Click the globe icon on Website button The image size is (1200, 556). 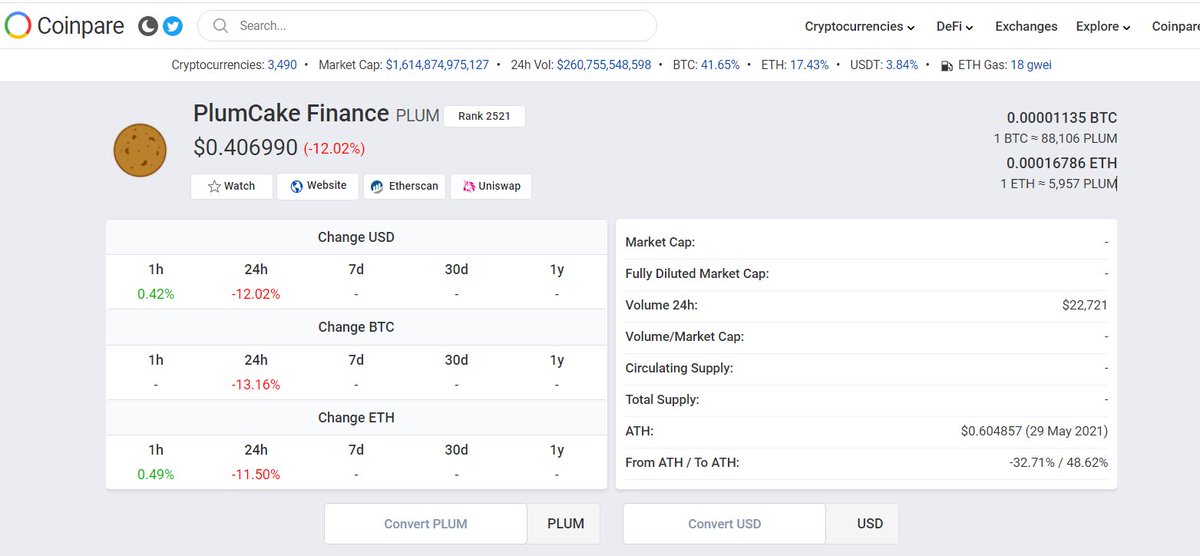click(x=296, y=186)
